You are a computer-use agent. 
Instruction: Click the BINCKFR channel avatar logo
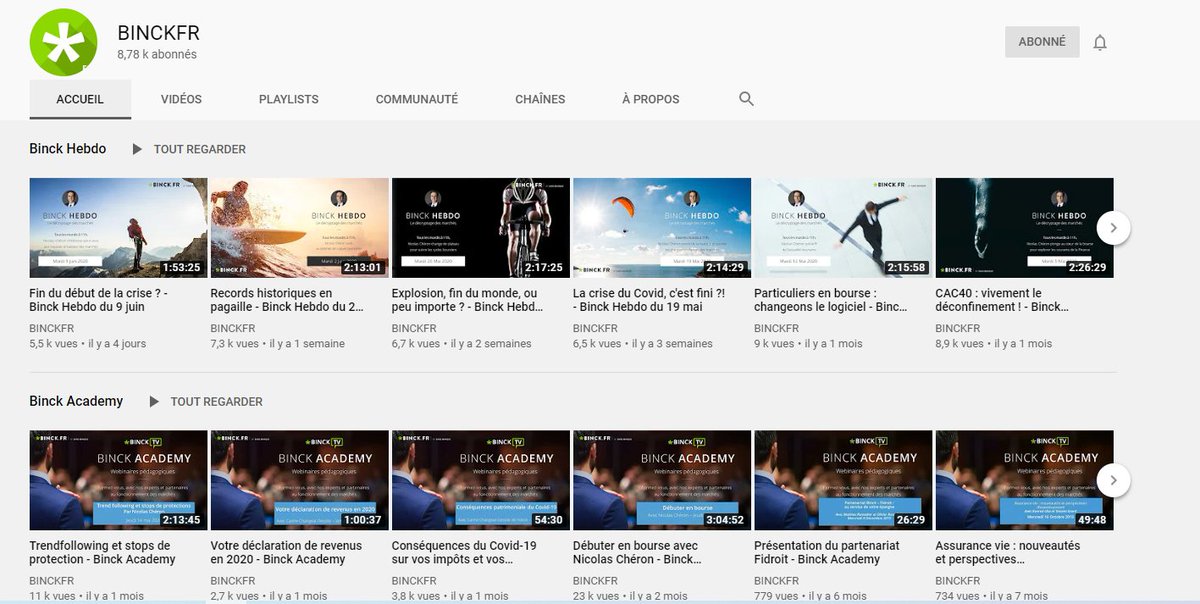64,42
